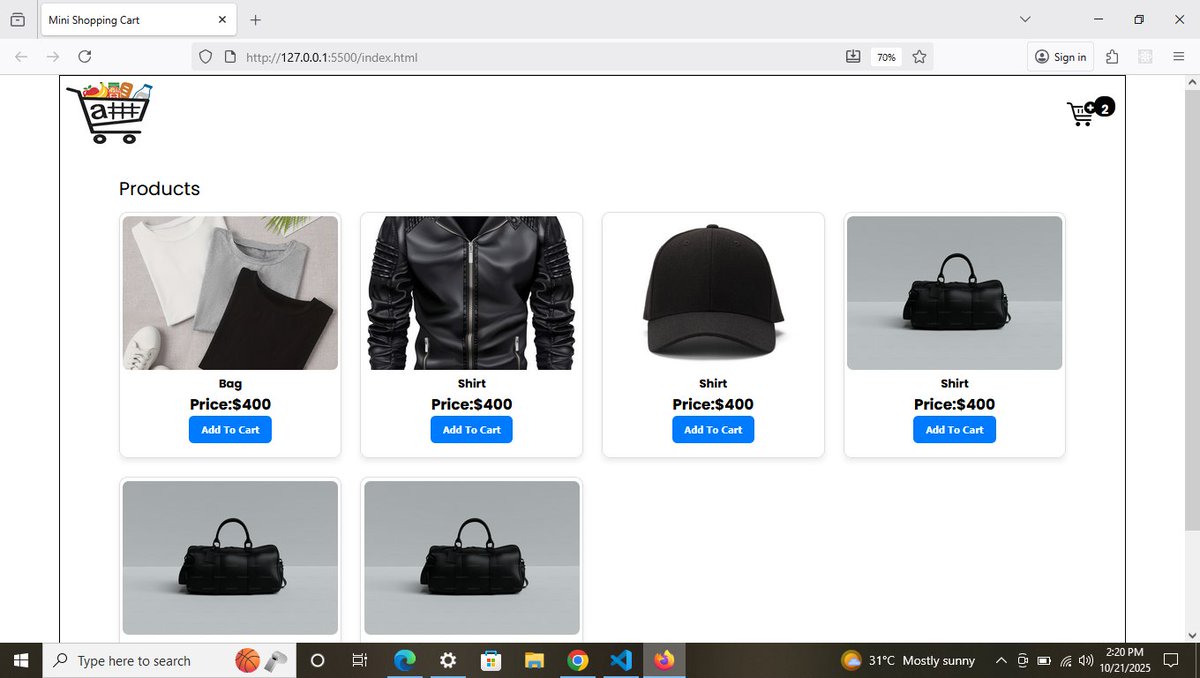
Task: Open the Extensions puzzle icon
Action: coord(1113,57)
